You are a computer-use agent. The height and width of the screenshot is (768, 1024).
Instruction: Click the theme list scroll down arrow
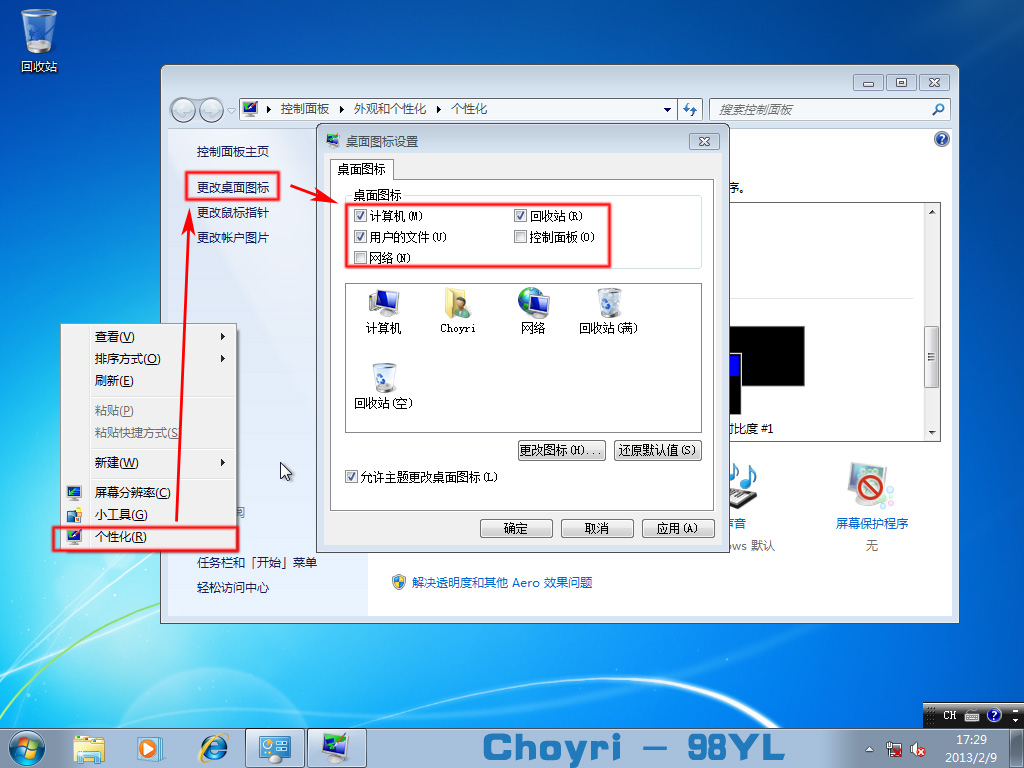click(931, 432)
